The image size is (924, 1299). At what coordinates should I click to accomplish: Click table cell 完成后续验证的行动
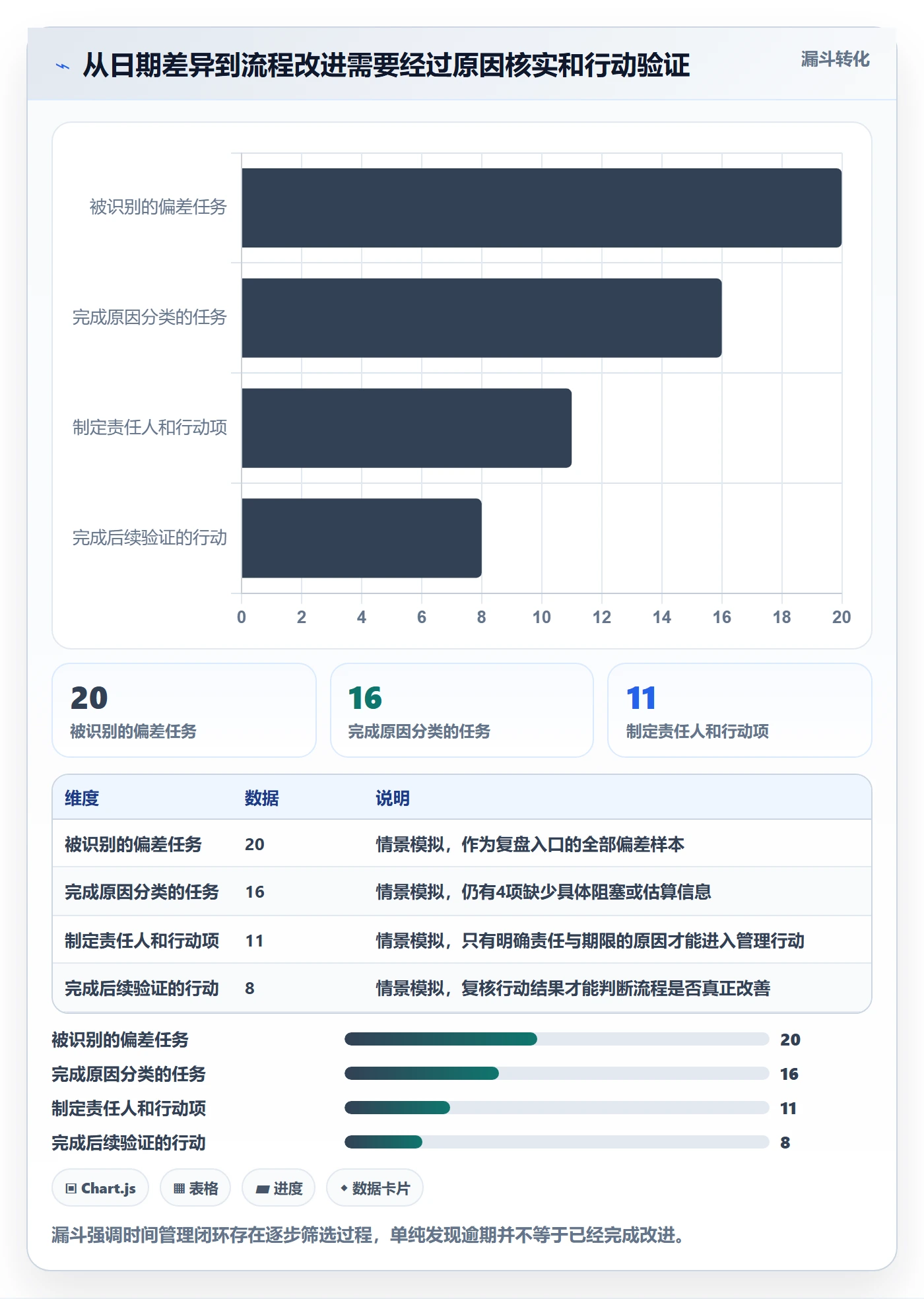[x=142, y=988]
